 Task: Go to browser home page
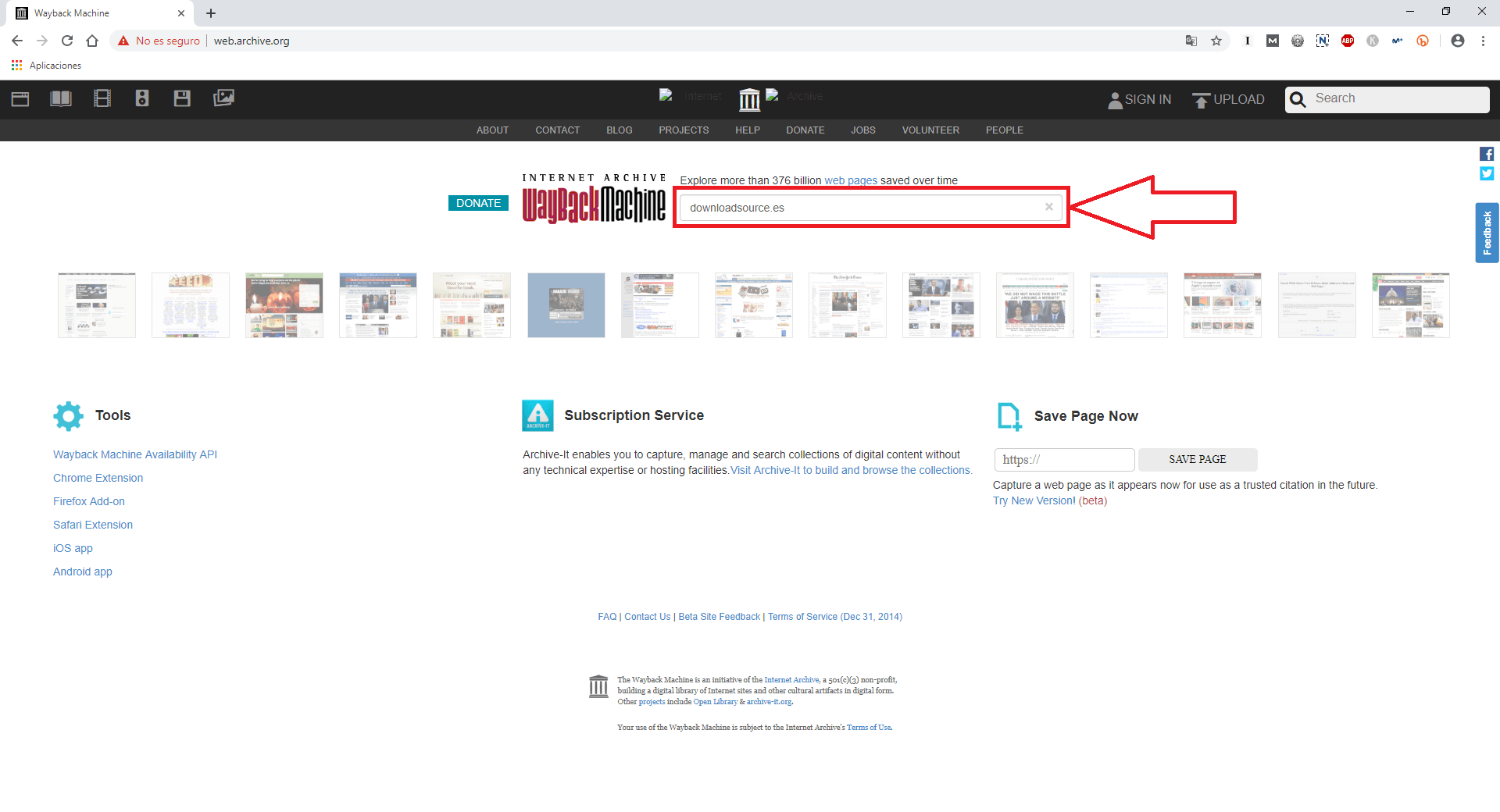[92, 41]
